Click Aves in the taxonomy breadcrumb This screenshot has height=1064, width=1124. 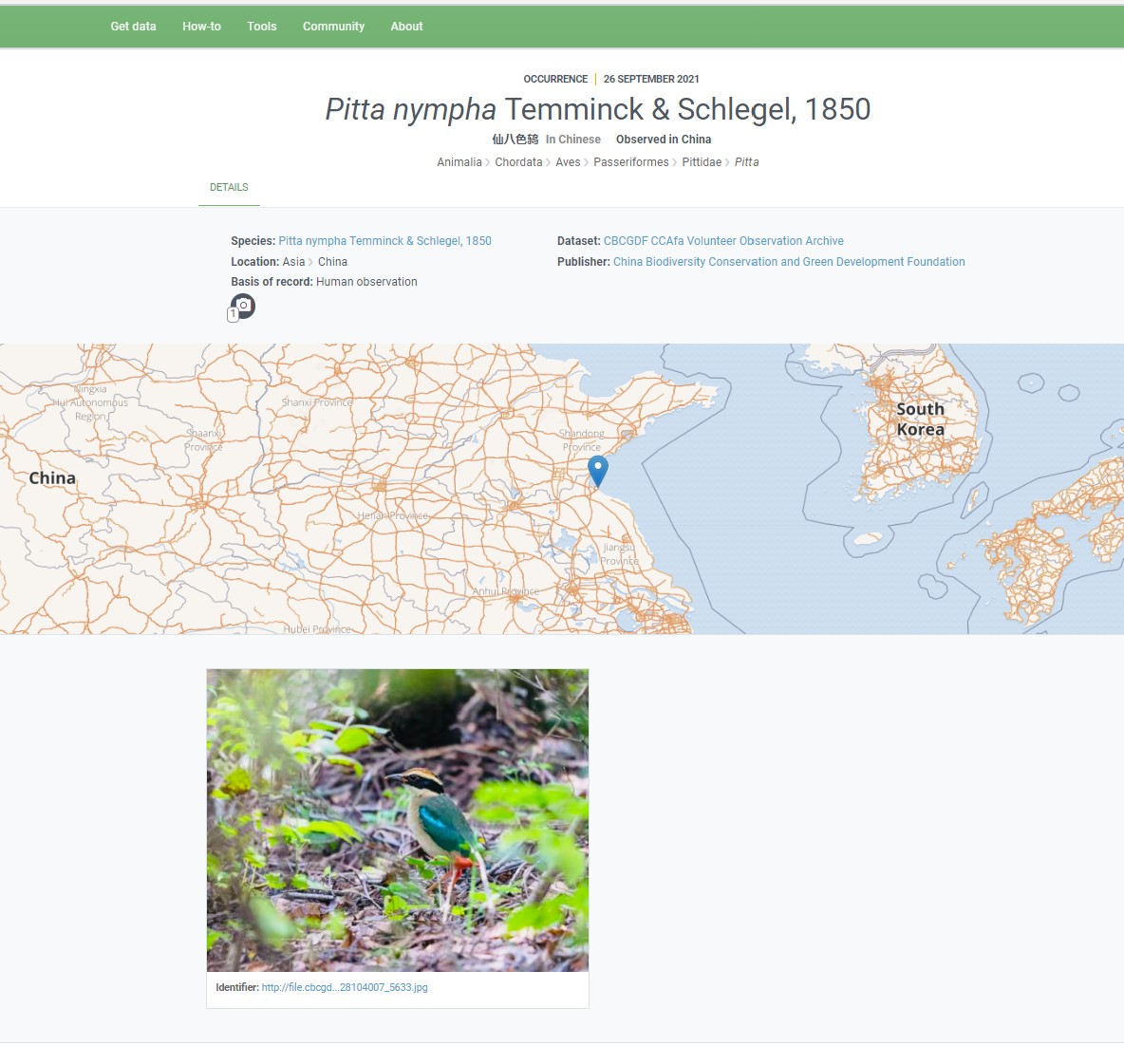pyautogui.click(x=568, y=162)
